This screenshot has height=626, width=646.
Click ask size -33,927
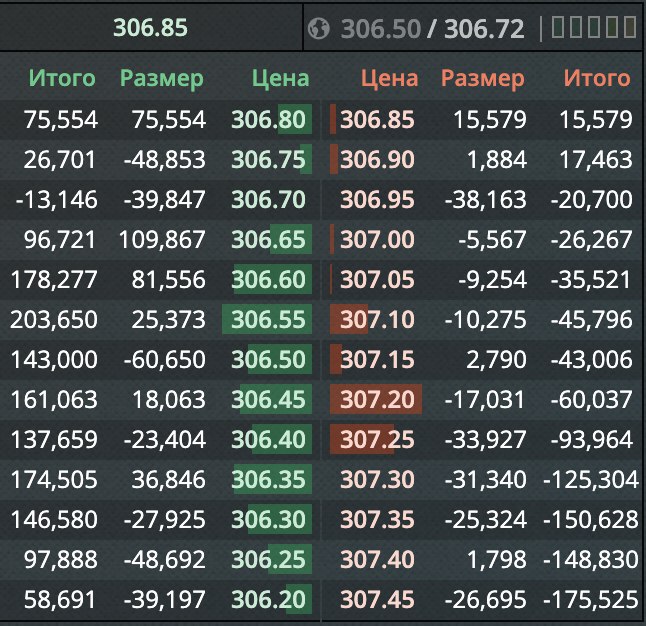tap(485, 440)
